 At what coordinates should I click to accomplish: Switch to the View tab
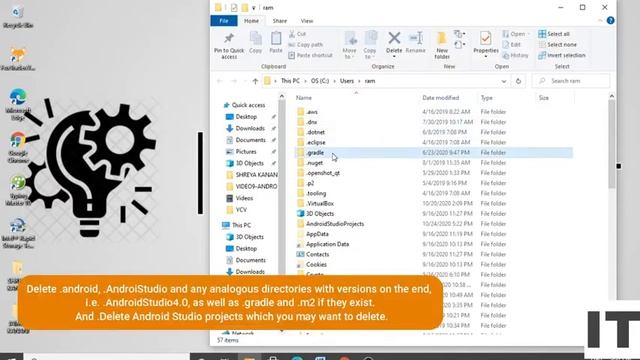click(x=307, y=21)
